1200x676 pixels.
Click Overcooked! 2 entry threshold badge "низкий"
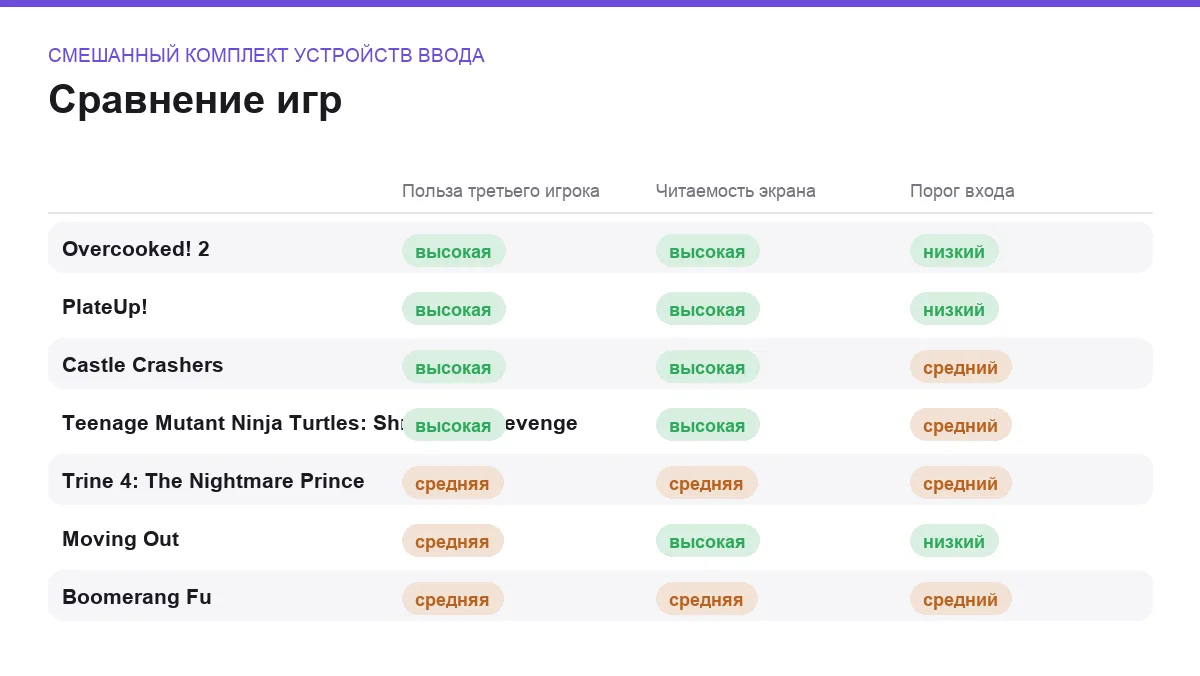click(954, 251)
